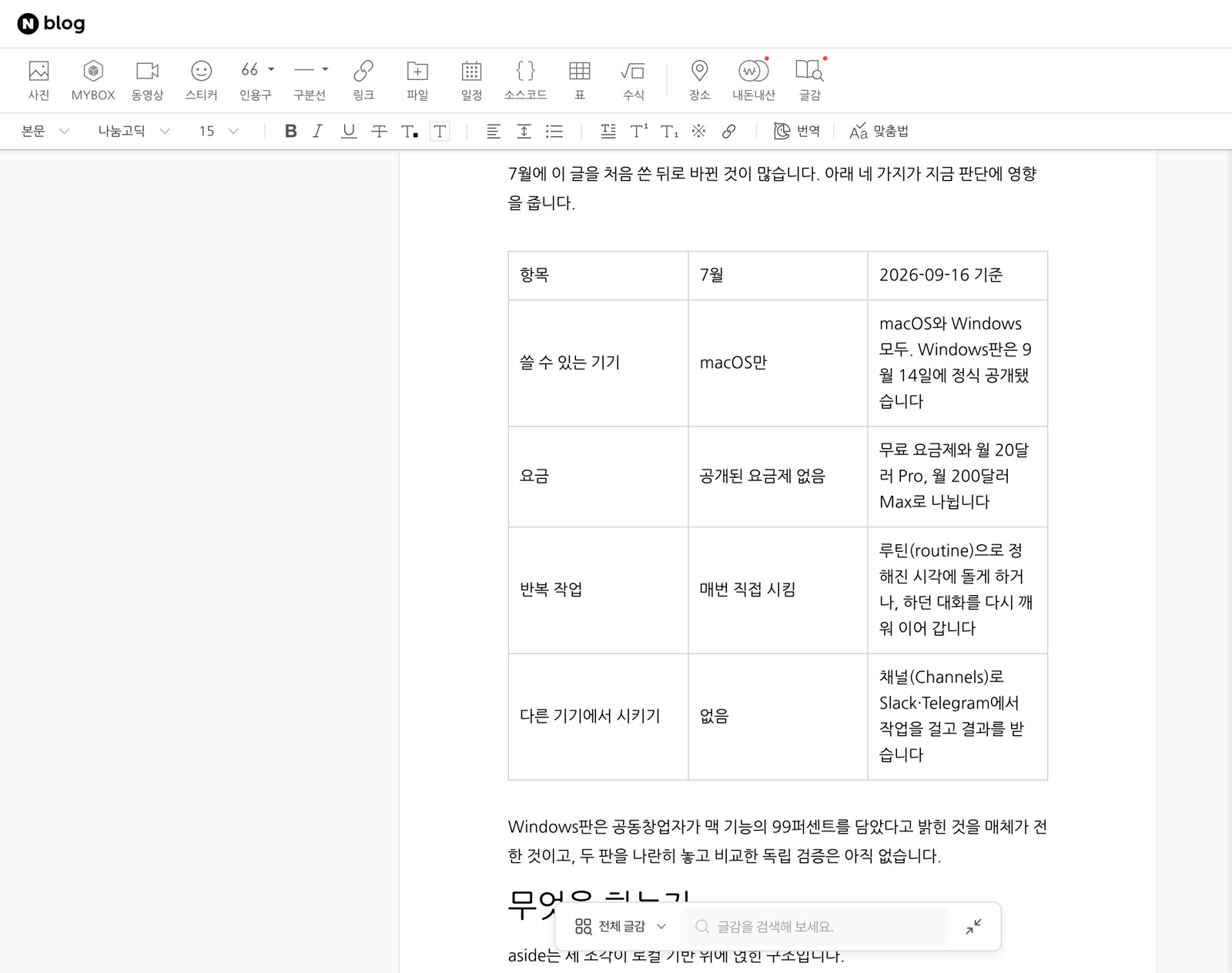
Task: Open MYBOX file picker
Action: coord(93,80)
